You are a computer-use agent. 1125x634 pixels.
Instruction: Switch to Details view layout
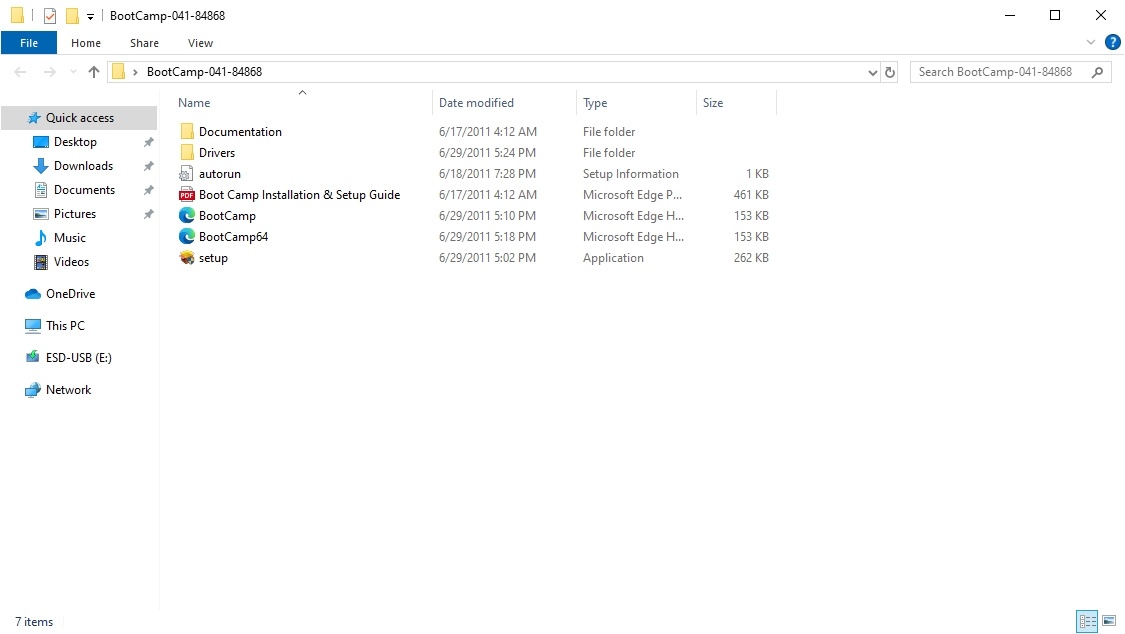pos(1088,621)
